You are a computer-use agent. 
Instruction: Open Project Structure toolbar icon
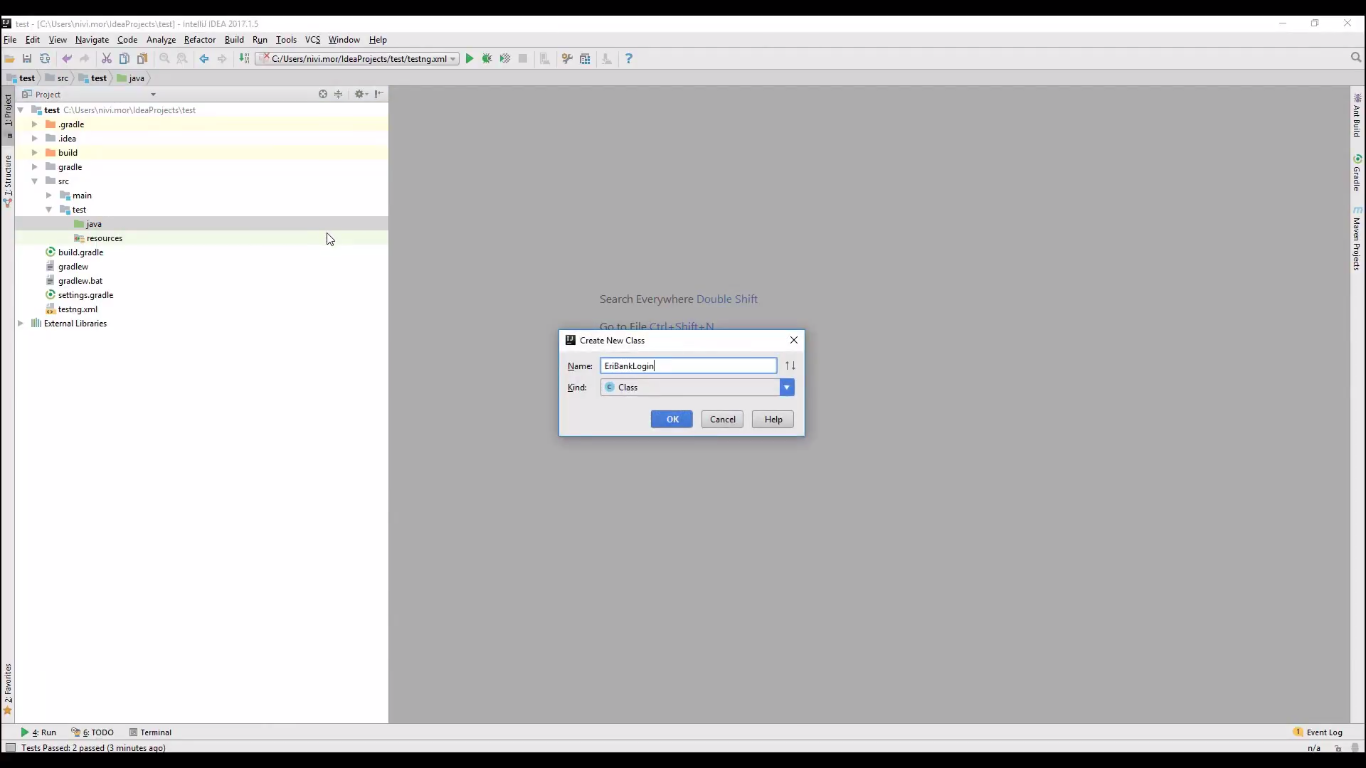585,59
